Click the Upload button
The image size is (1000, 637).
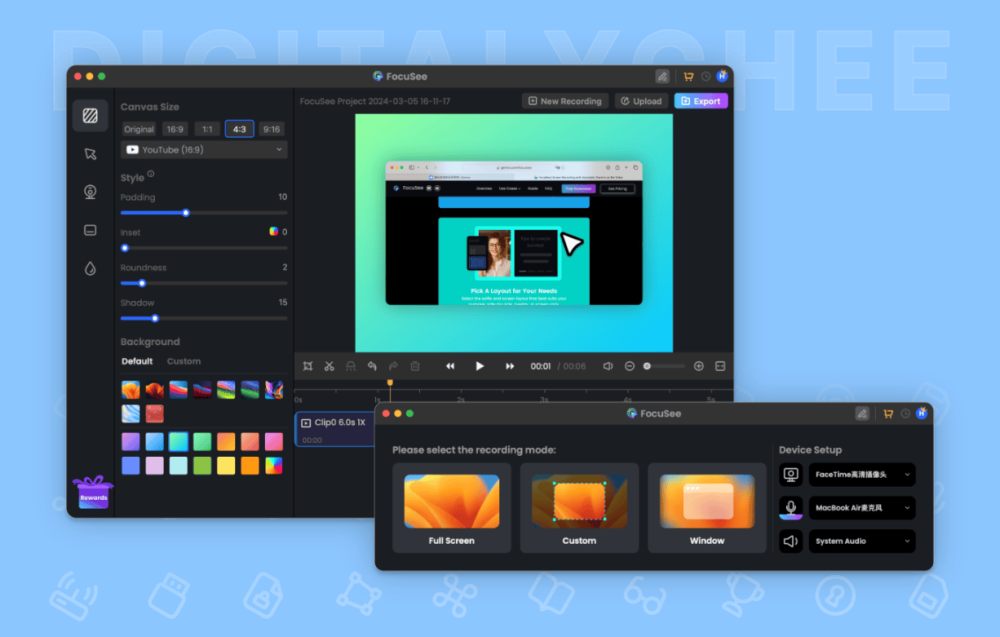pyautogui.click(x=642, y=101)
